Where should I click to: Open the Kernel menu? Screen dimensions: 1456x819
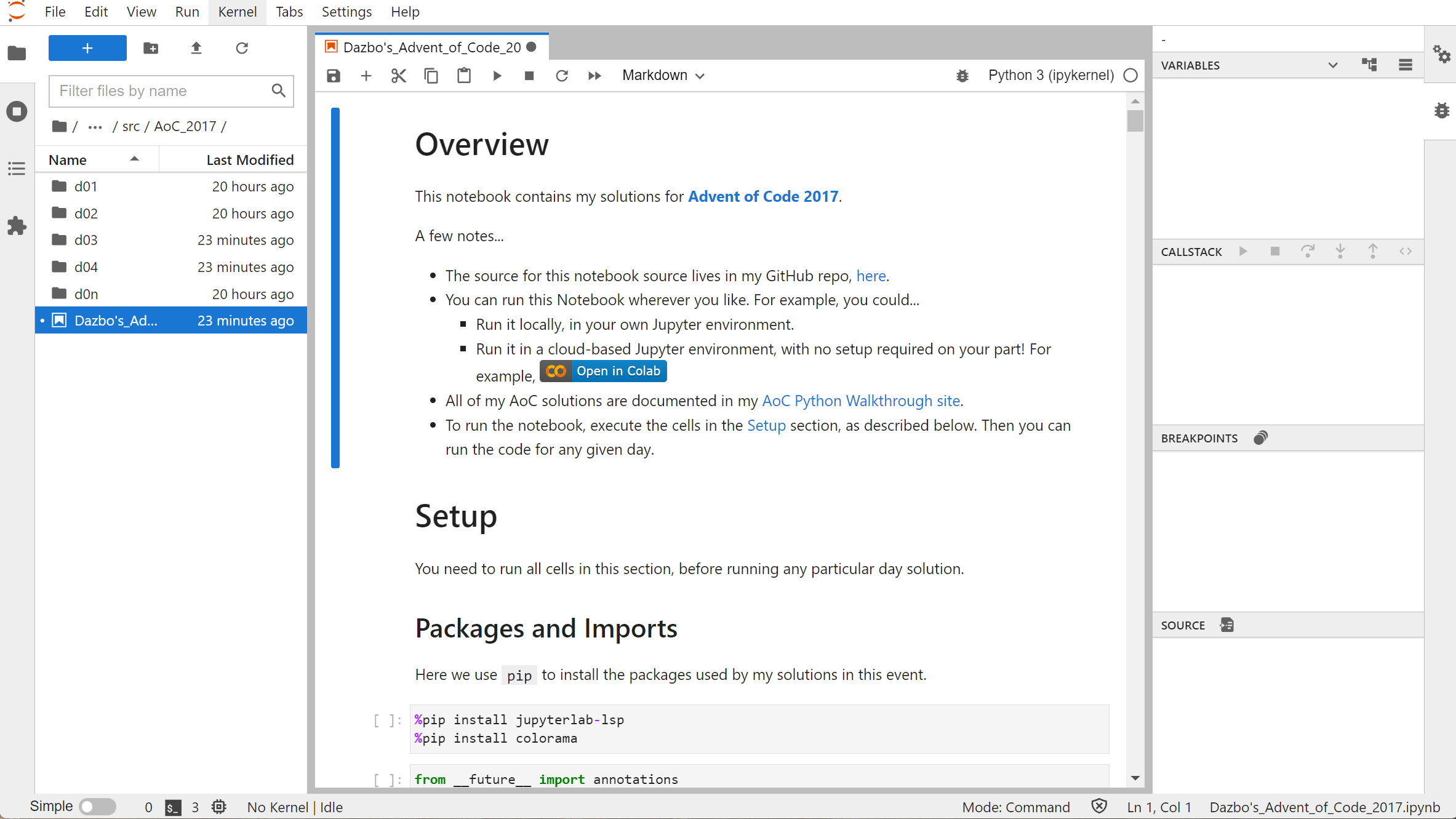(x=237, y=11)
